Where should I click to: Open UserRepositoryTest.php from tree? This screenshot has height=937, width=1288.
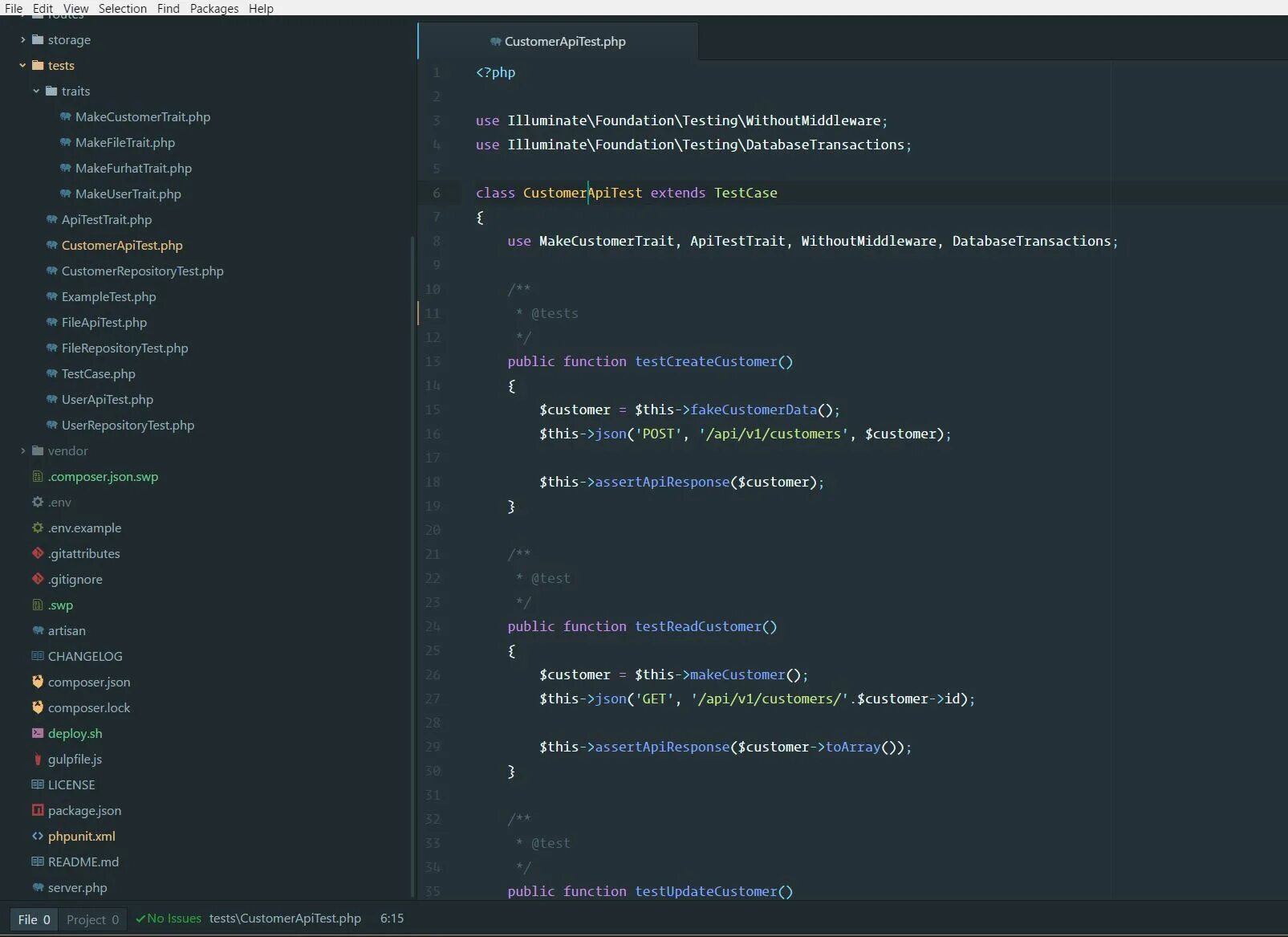tap(128, 425)
